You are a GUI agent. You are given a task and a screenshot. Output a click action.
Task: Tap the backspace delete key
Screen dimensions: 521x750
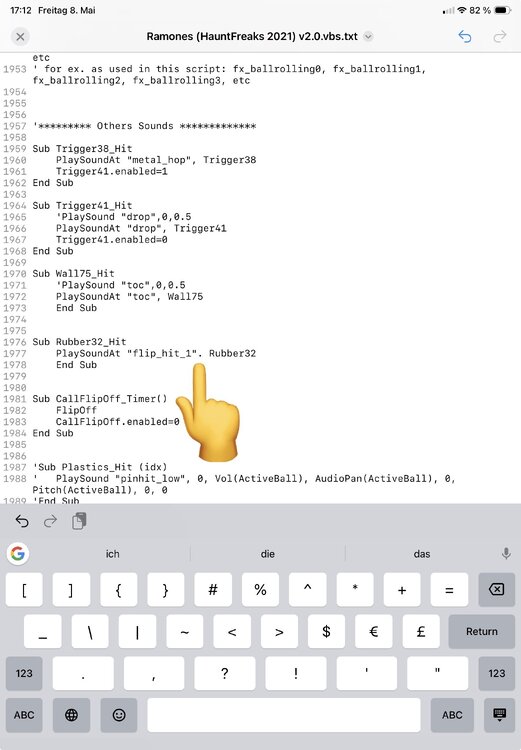click(497, 590)
